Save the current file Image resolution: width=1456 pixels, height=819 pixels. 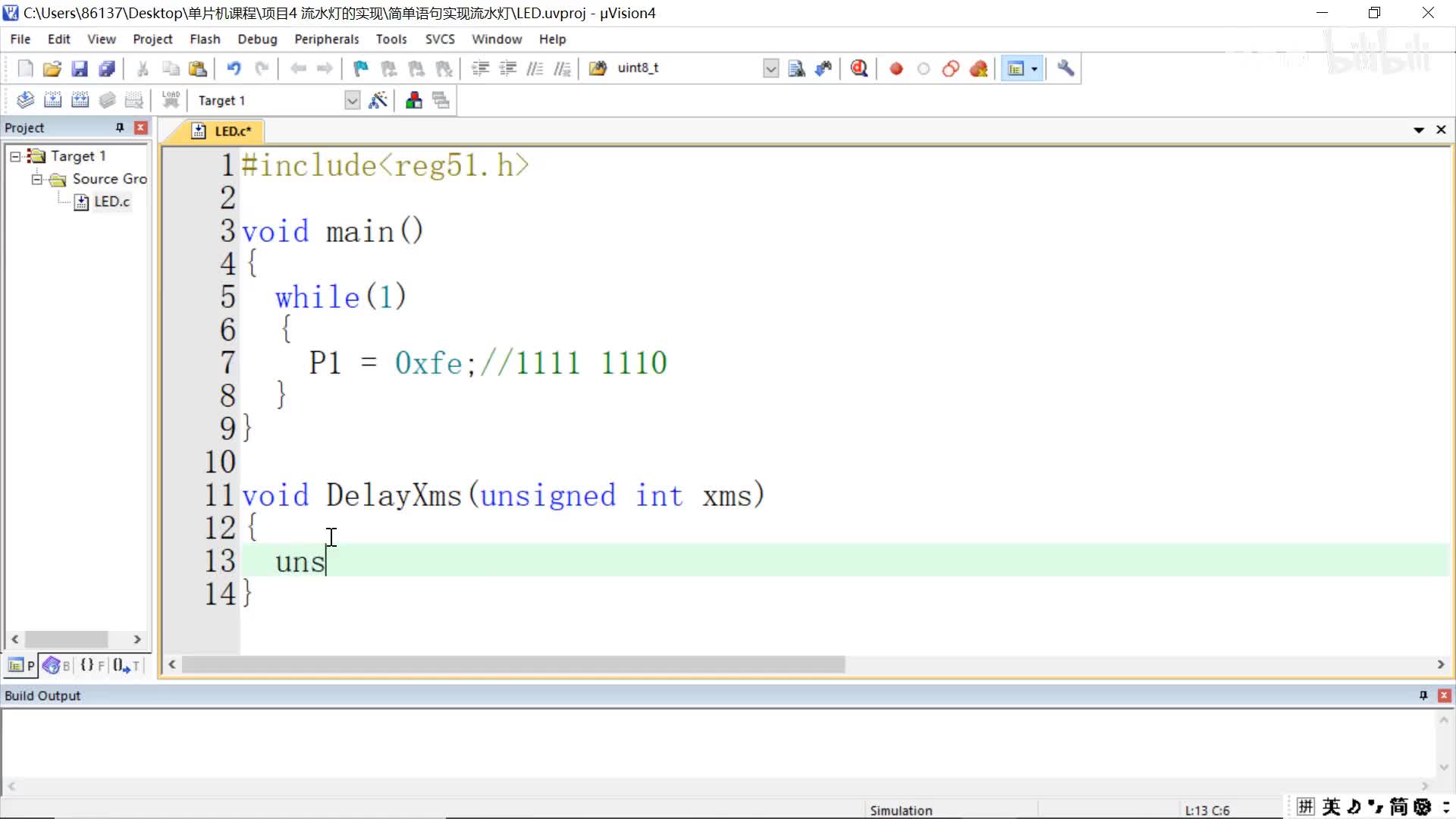80,68
